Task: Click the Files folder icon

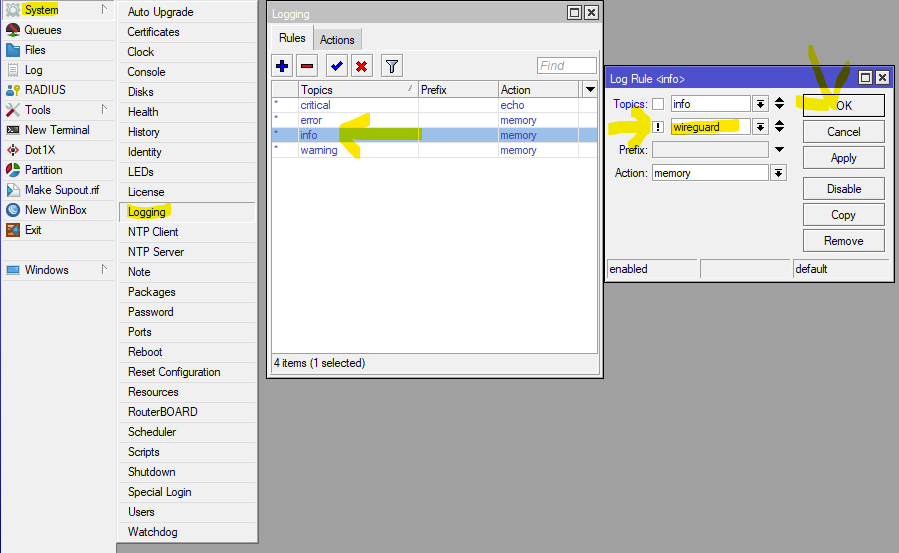Action: pyautogui.click(x=13, y=50)
